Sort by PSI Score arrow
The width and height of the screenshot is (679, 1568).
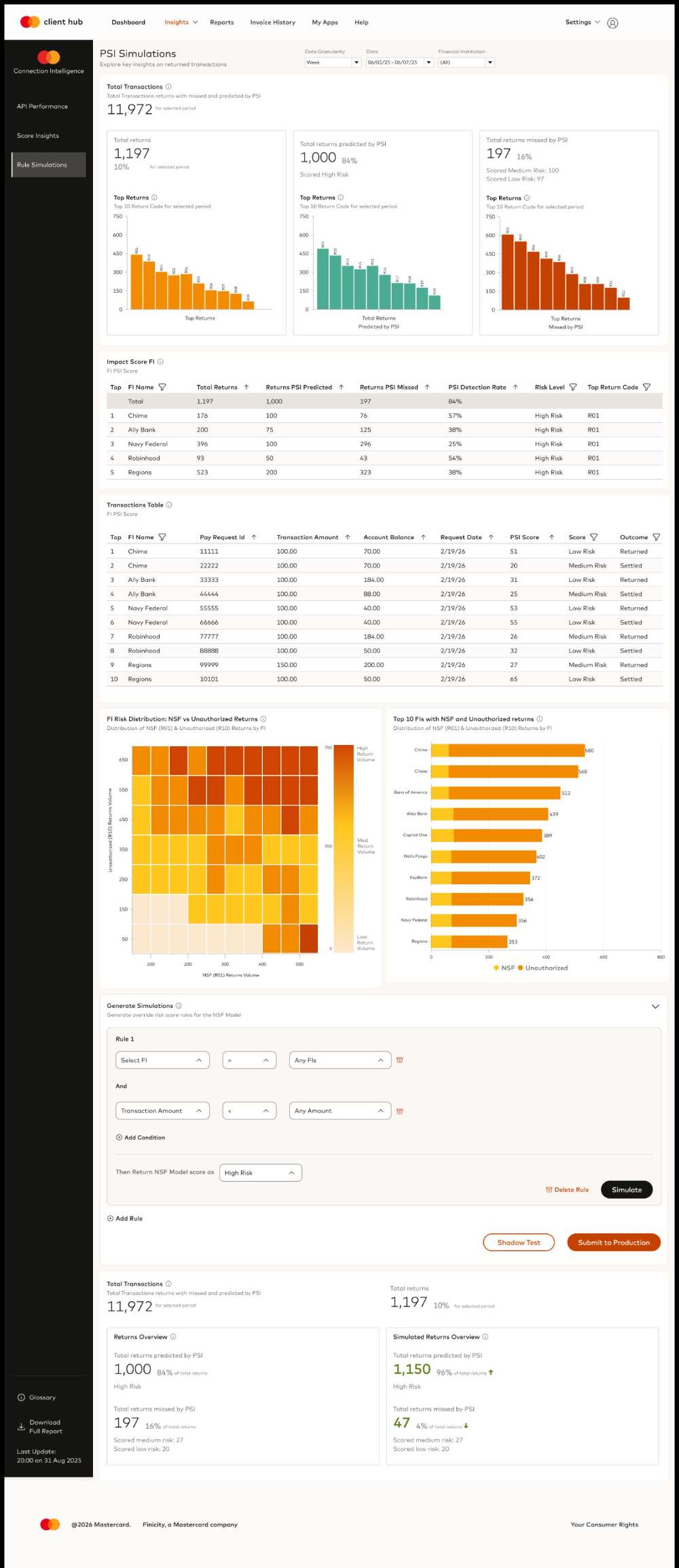point(551,537)
